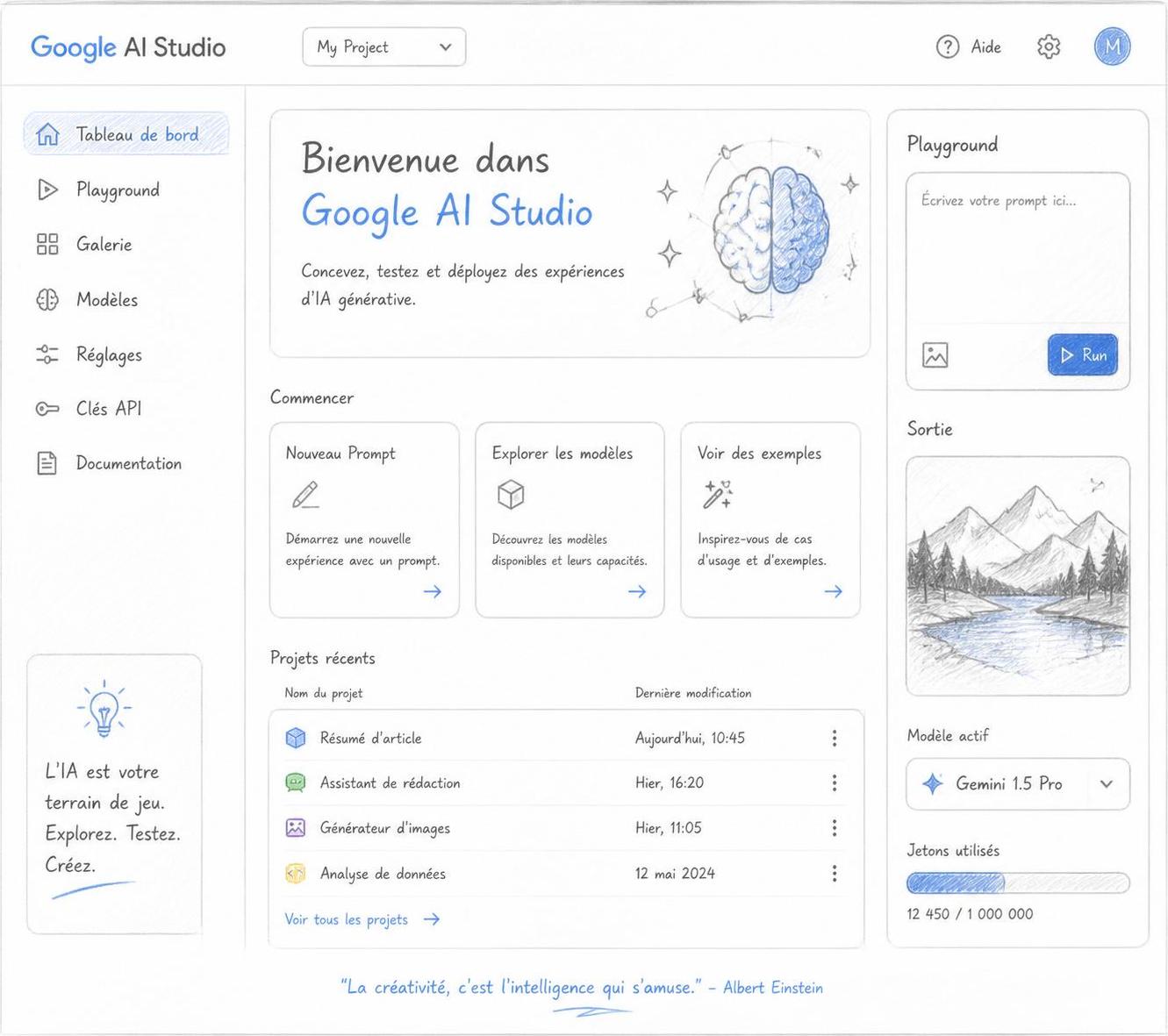The image size is (1168, 1036).
Task: Click purple picture icon of Générateur d'images
Action: [296, 827]
